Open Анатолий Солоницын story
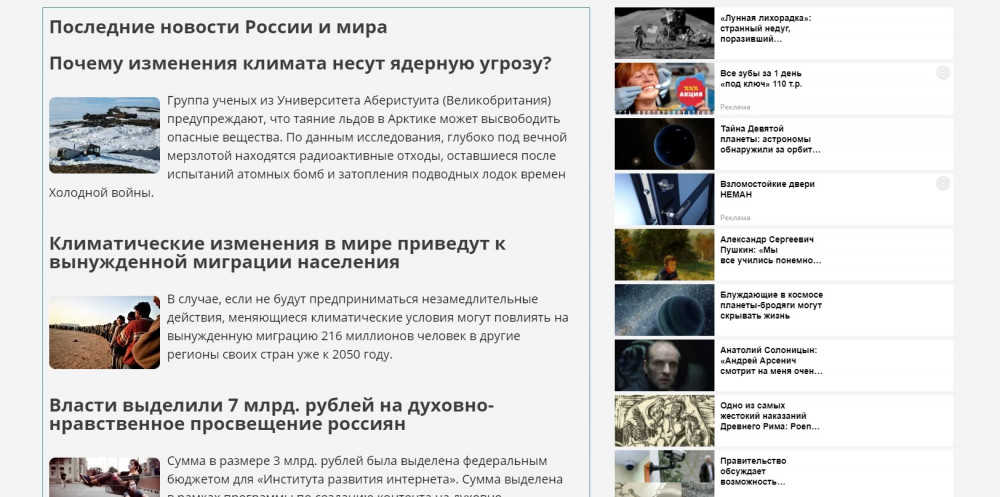The image size is (1000, 497). click(x=771, y=361)
